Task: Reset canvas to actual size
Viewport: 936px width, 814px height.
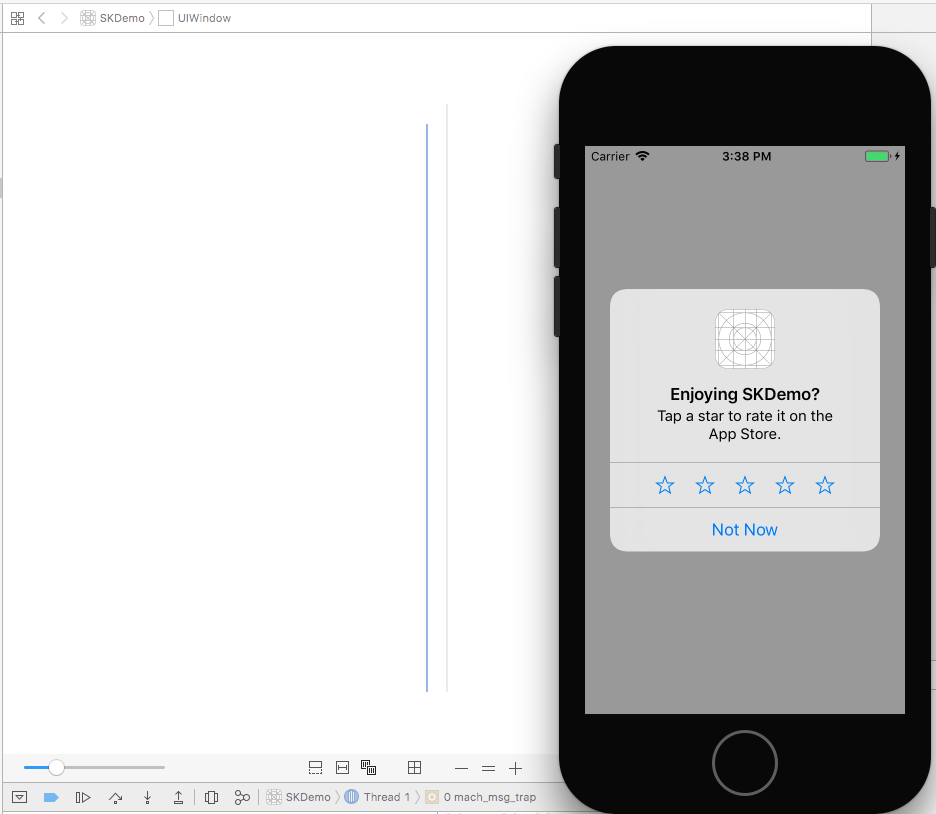Action: [488, 769]
